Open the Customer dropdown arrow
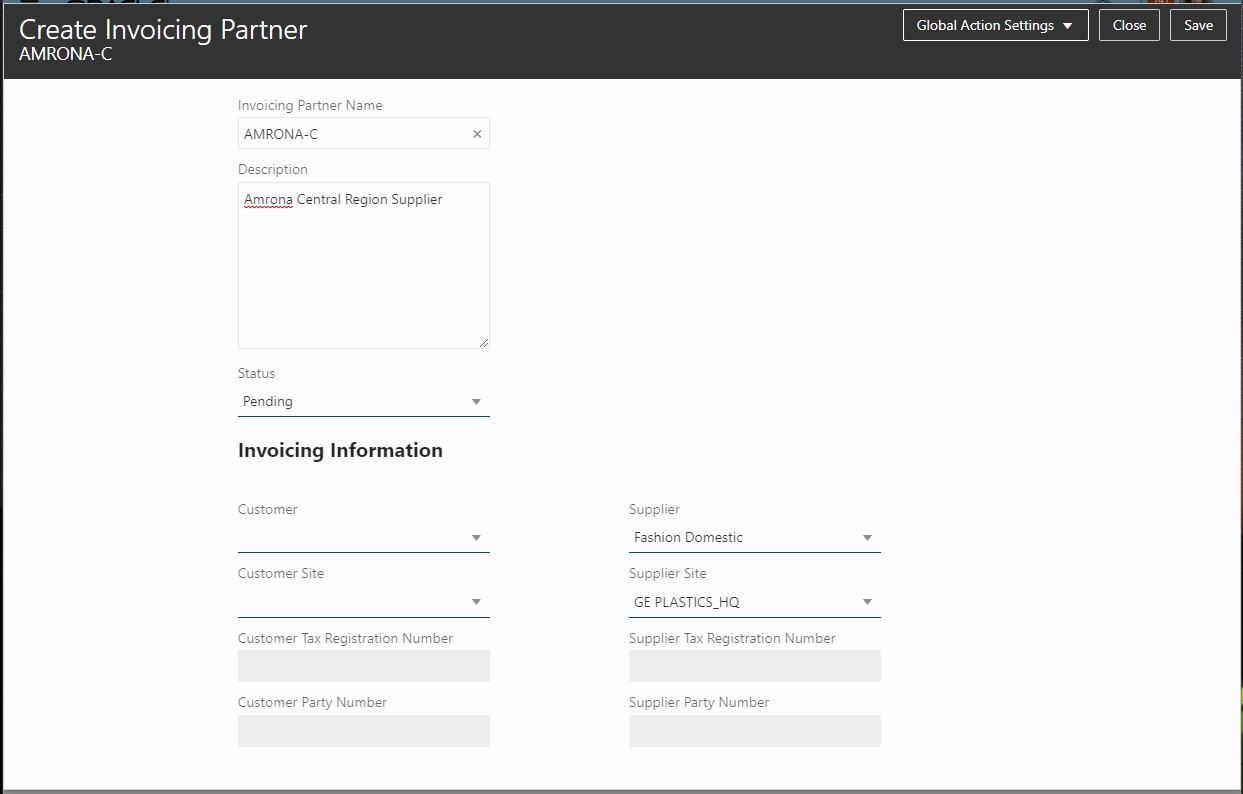 click(x=476, y=538)
